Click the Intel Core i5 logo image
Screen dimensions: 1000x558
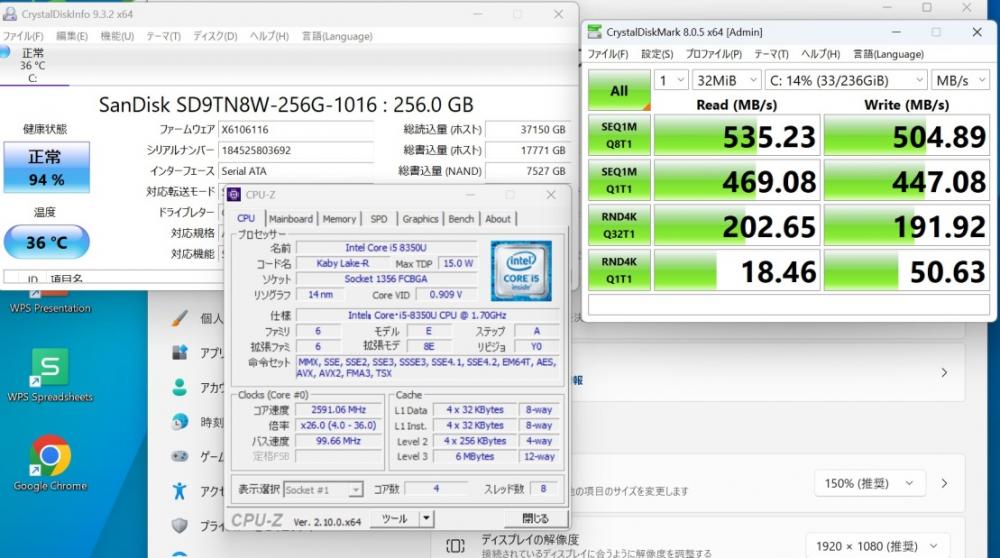521,270
